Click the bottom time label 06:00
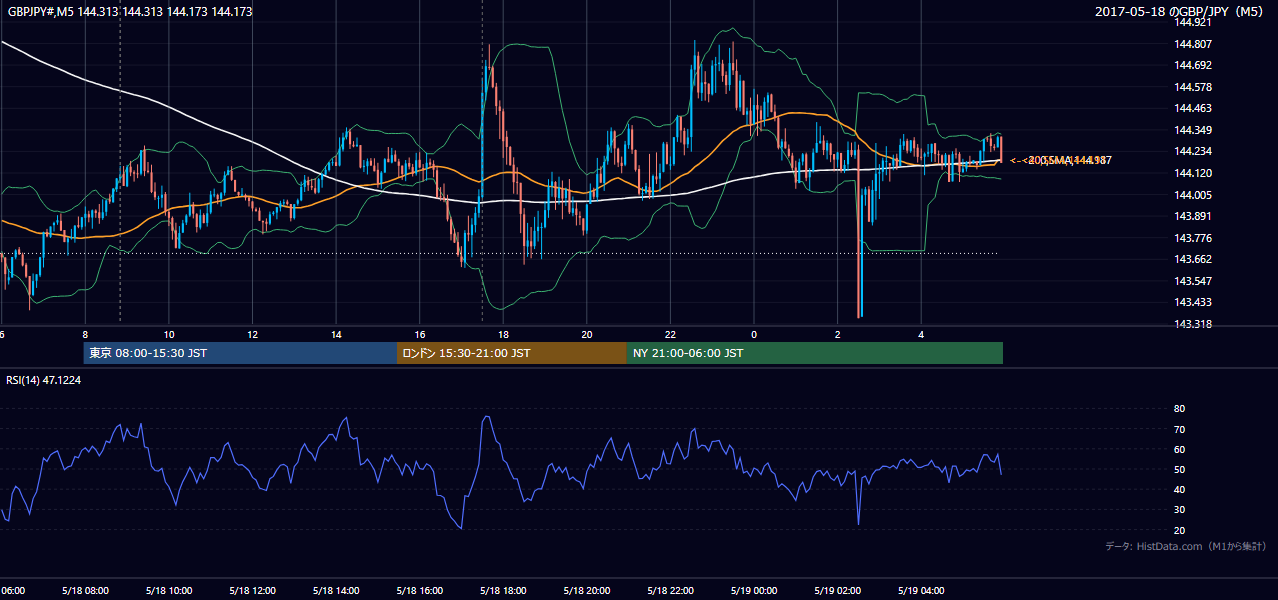Screen dimensions: 1278x600 pyautogui.click(x=12, y=590)
